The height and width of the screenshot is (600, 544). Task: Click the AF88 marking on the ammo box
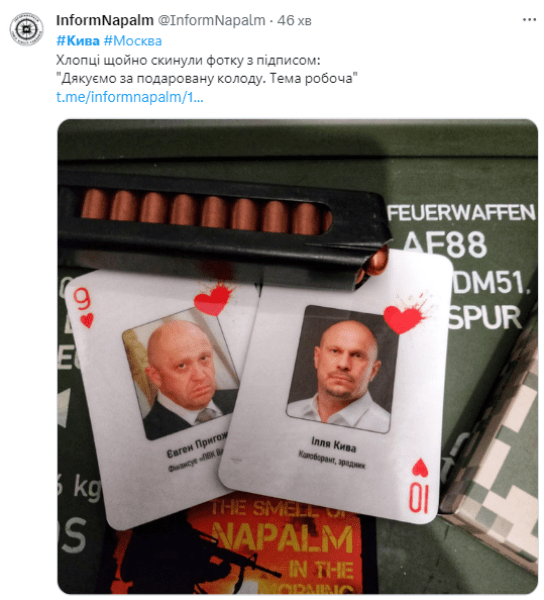445,245
